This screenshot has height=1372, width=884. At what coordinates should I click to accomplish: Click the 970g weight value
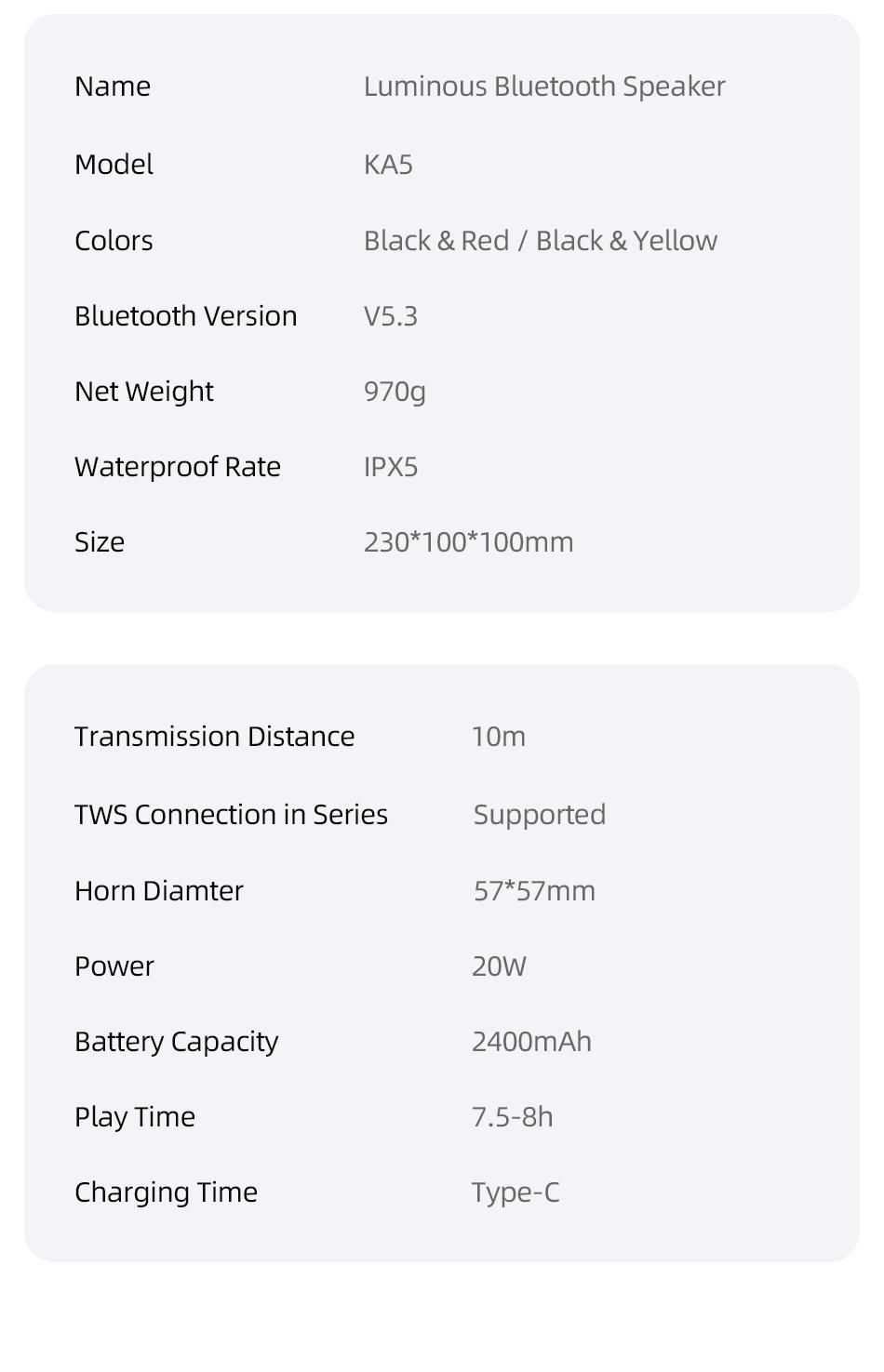coord(395,392)
